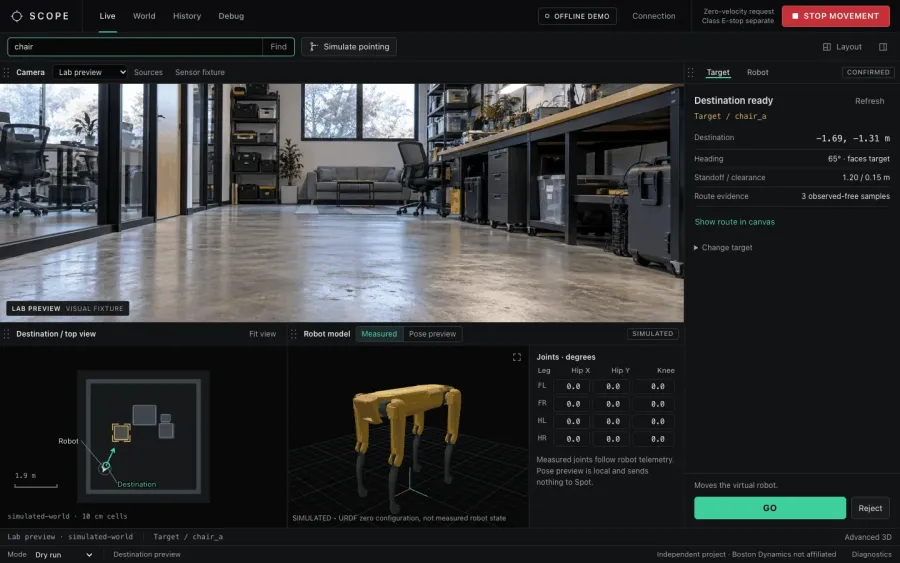Click the heading value 65° faces target
This screenshot has width=900, height=563.
click(x=858, y=159)
